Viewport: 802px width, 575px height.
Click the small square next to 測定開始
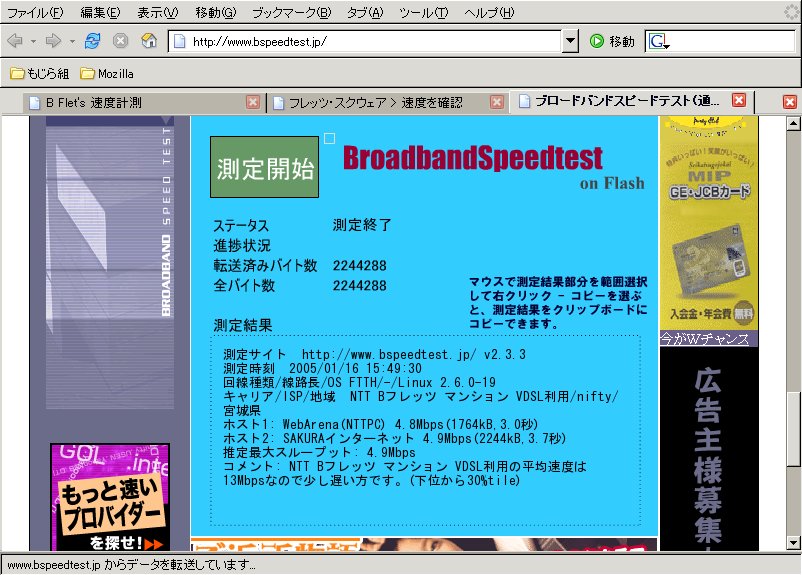coord(329,138)
